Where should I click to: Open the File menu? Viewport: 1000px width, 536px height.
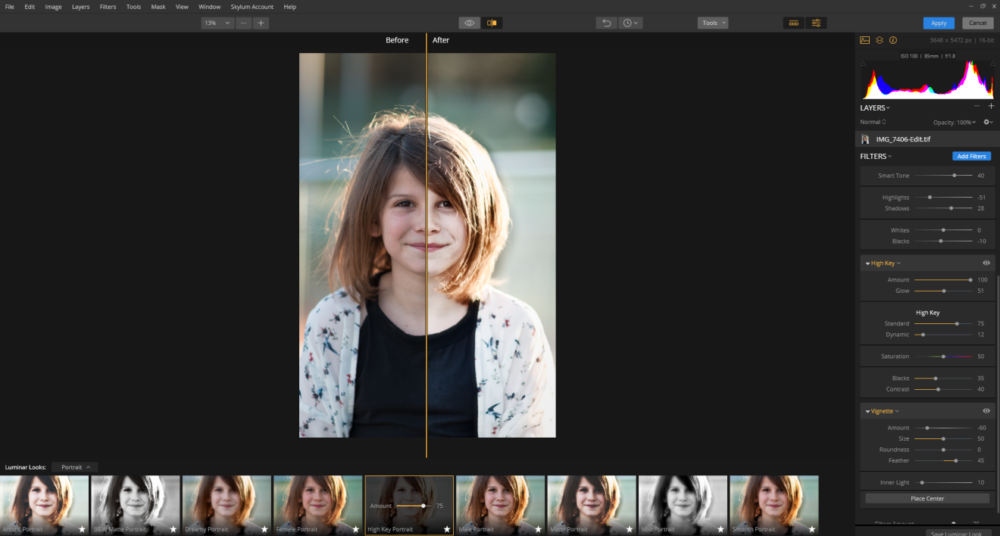10,6
